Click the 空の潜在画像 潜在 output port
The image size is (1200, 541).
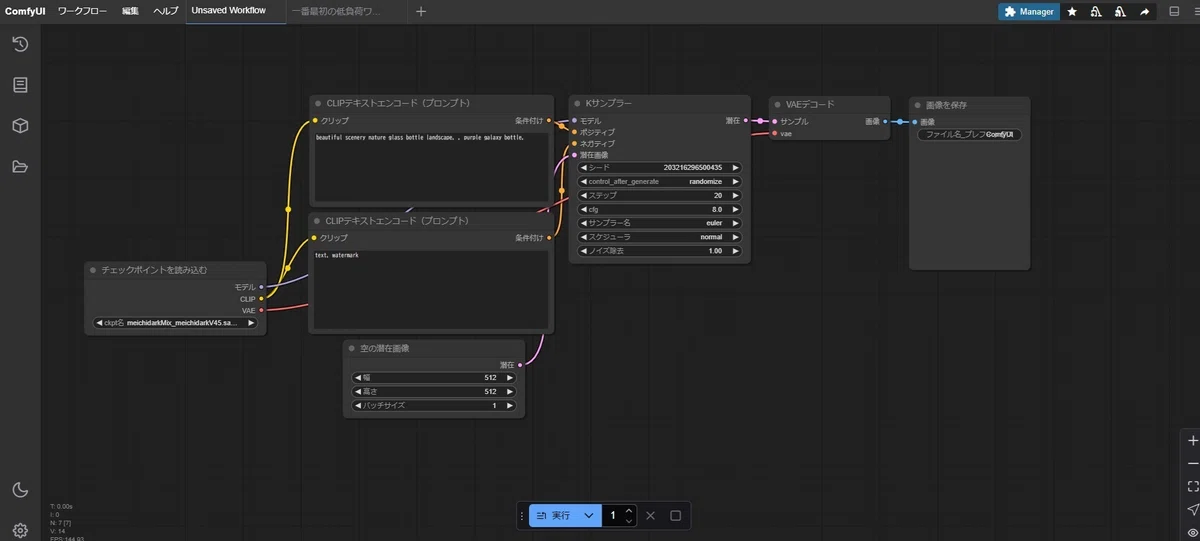click(x=521, y=365)
